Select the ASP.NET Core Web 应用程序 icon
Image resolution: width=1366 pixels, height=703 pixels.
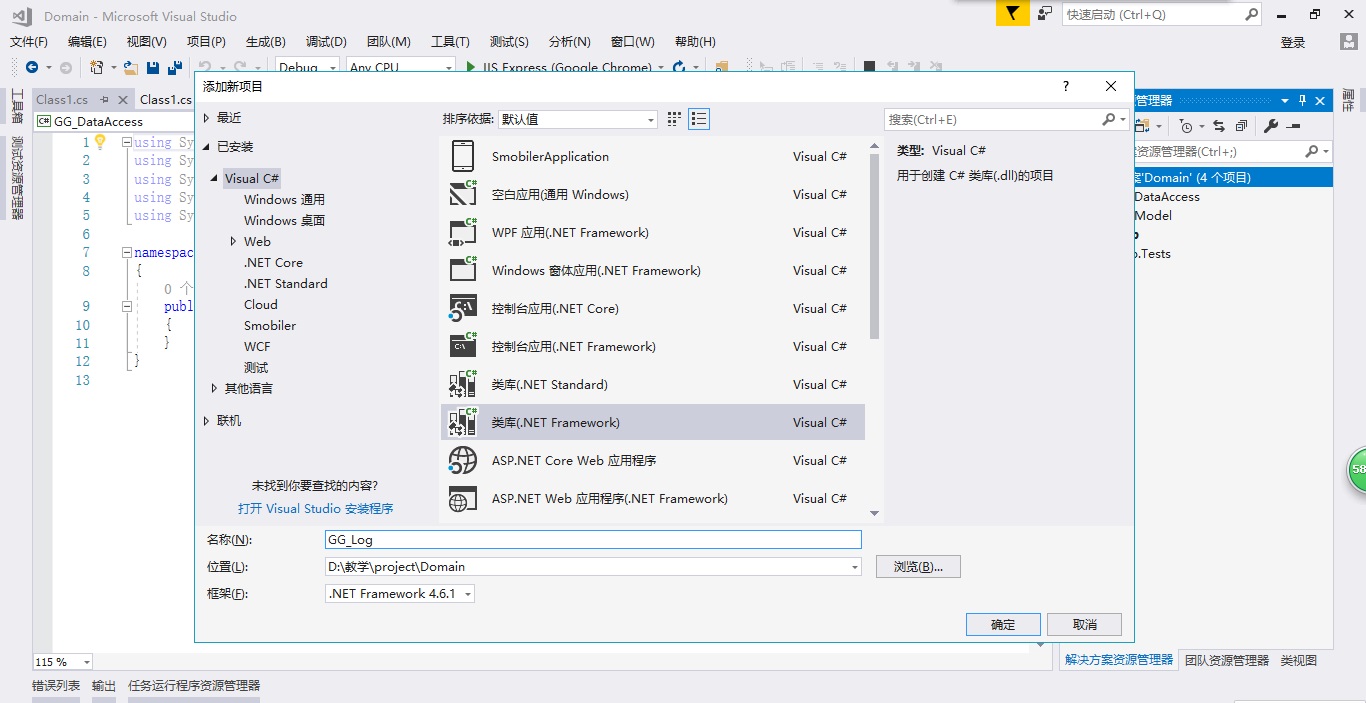[x=463, y=461]
